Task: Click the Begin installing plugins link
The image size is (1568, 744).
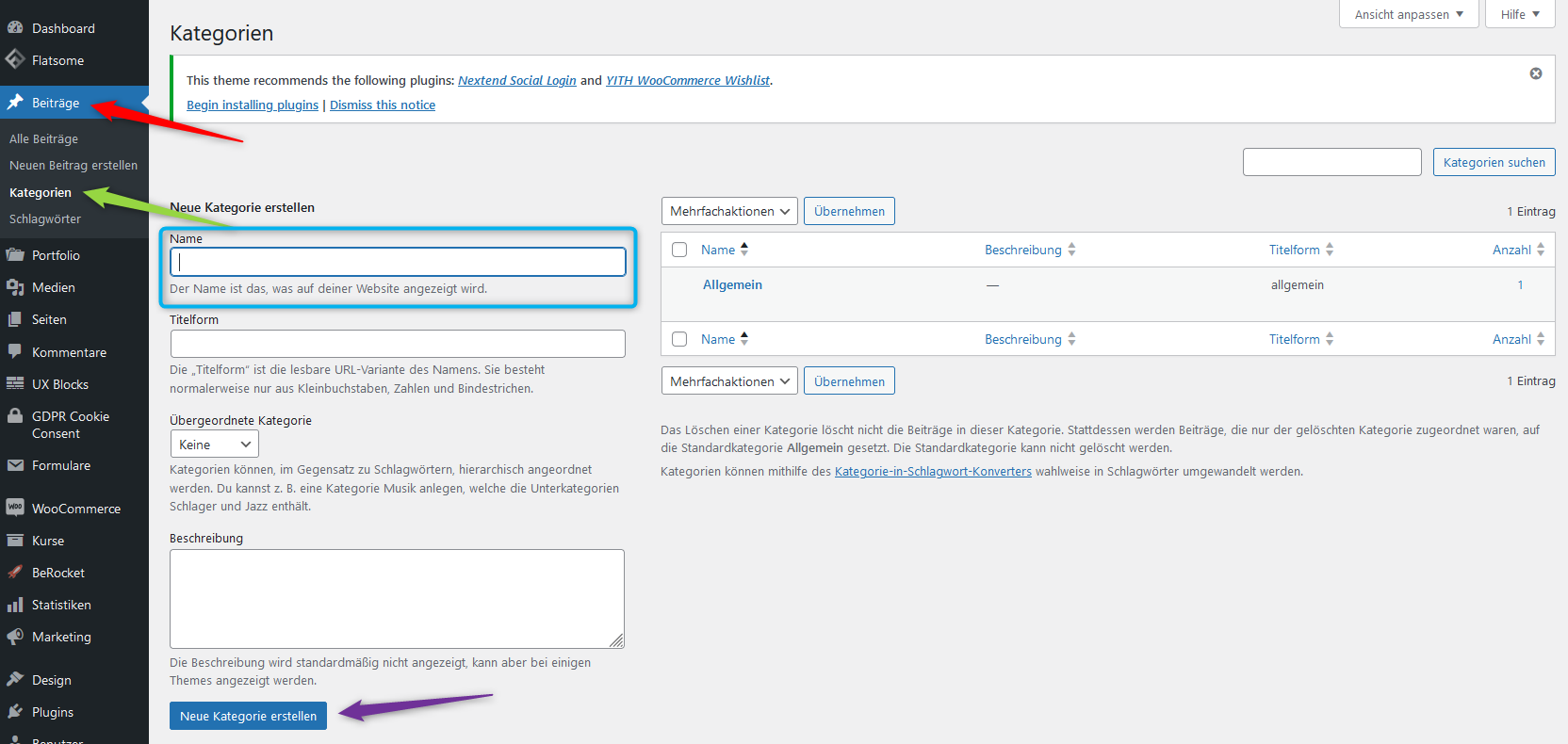Action: (x=253, y=105)
